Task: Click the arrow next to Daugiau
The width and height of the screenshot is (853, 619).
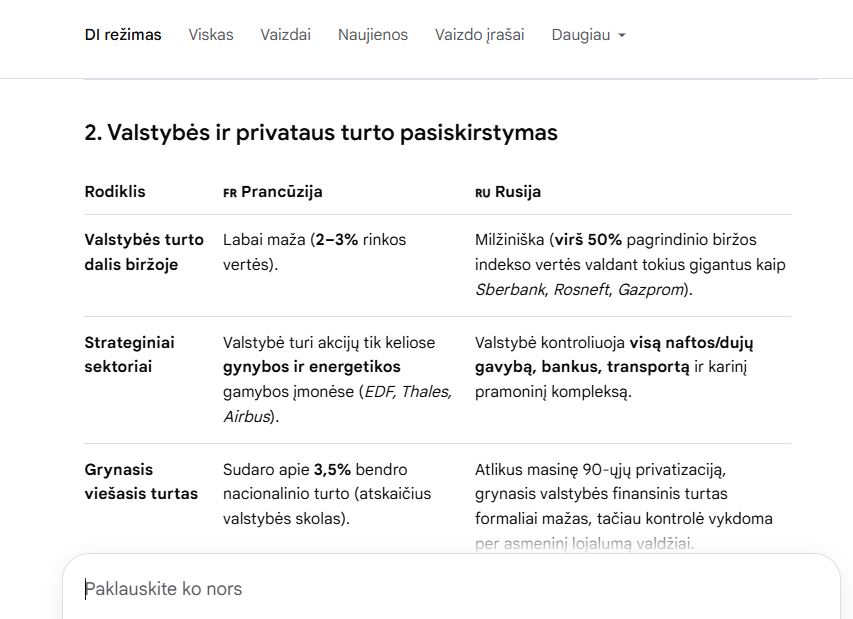Action: click(x=622, y=35)
